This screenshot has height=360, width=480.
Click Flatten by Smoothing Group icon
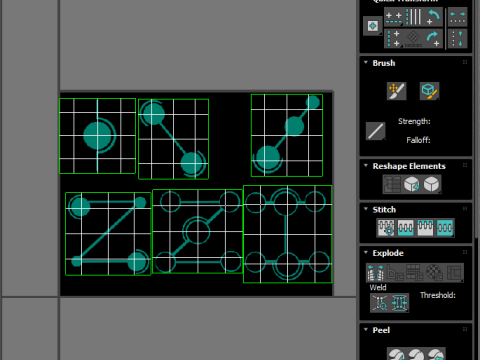click(x=415, y=273)
